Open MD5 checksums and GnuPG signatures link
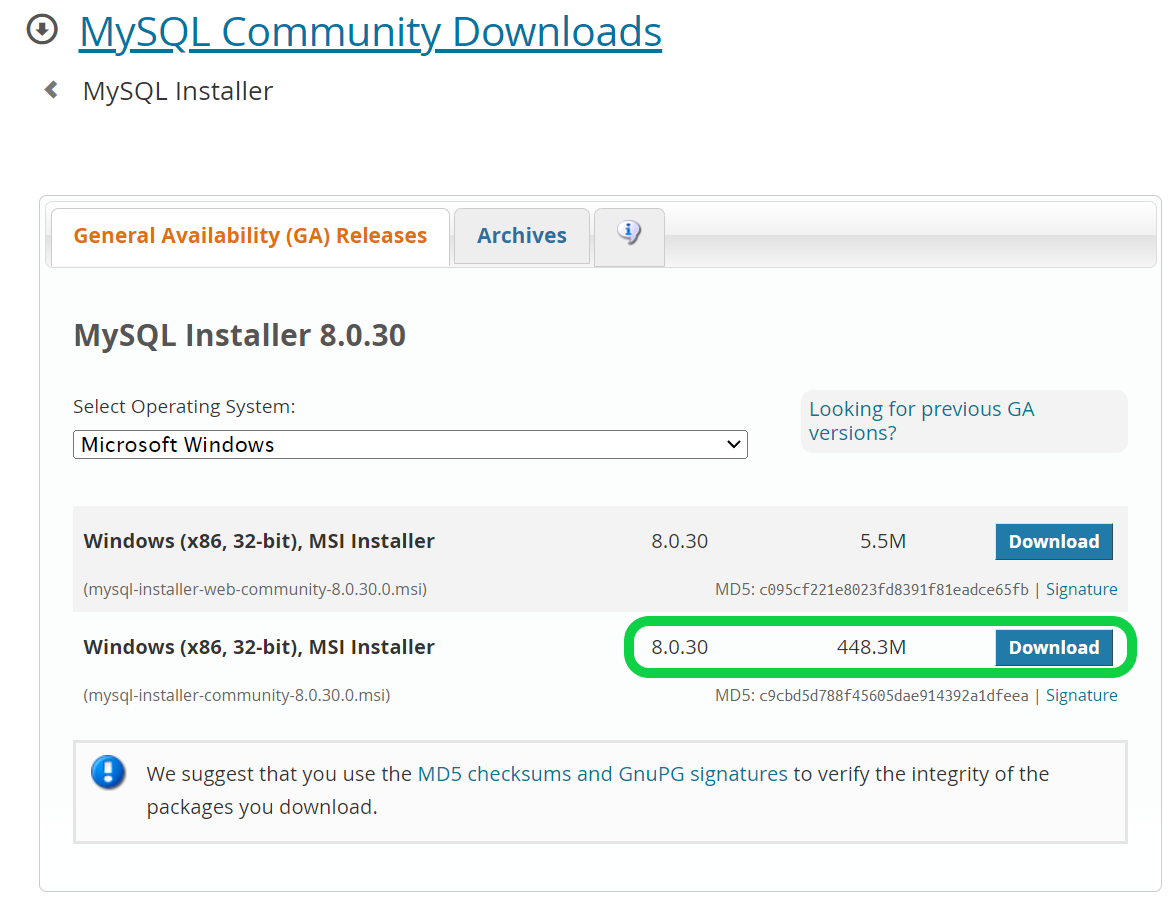The width and height of the screenshot is (1174, 913). coord(602,774)
